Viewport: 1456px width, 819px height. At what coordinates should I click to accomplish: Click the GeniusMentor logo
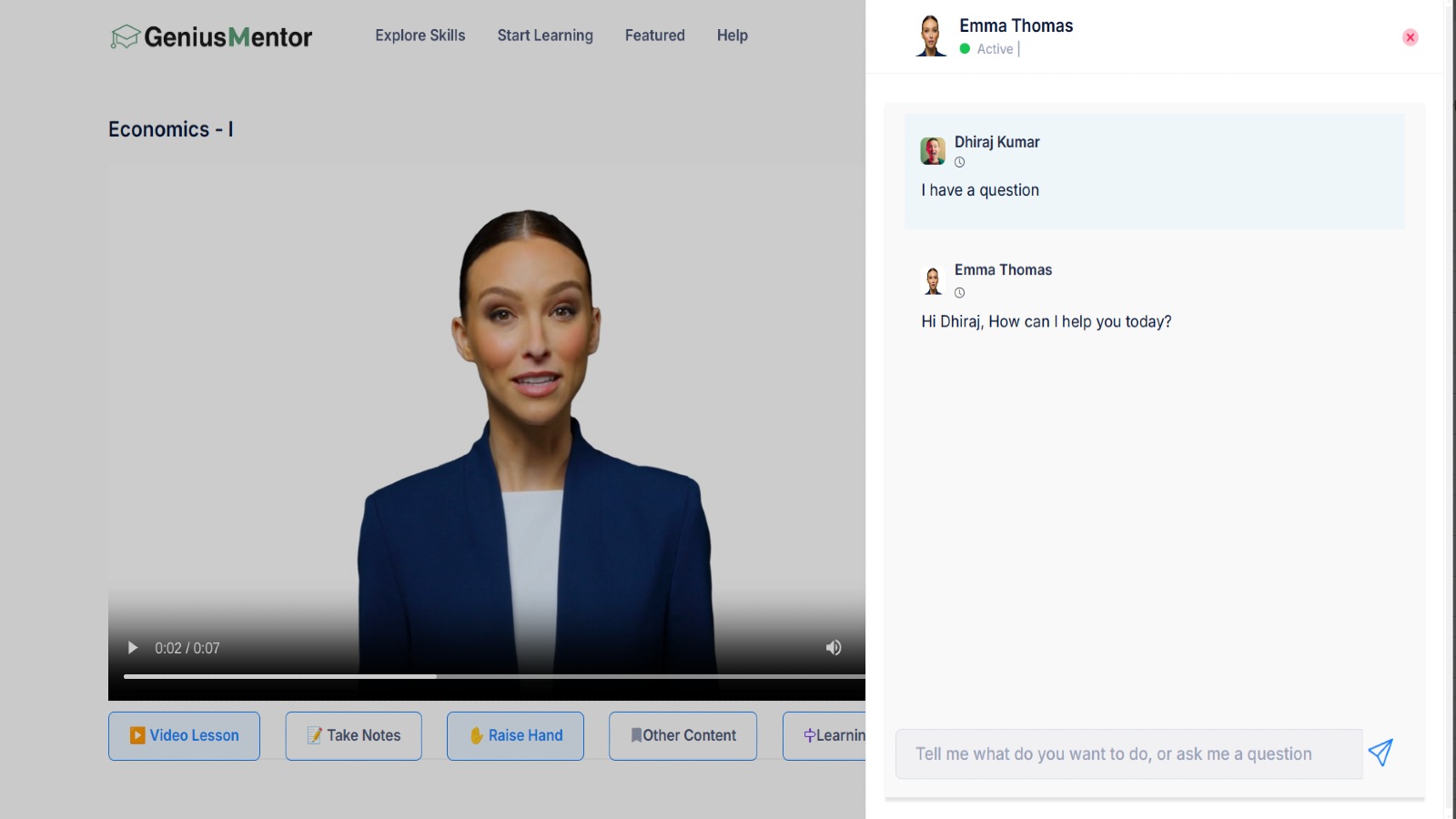coord(211,36)
